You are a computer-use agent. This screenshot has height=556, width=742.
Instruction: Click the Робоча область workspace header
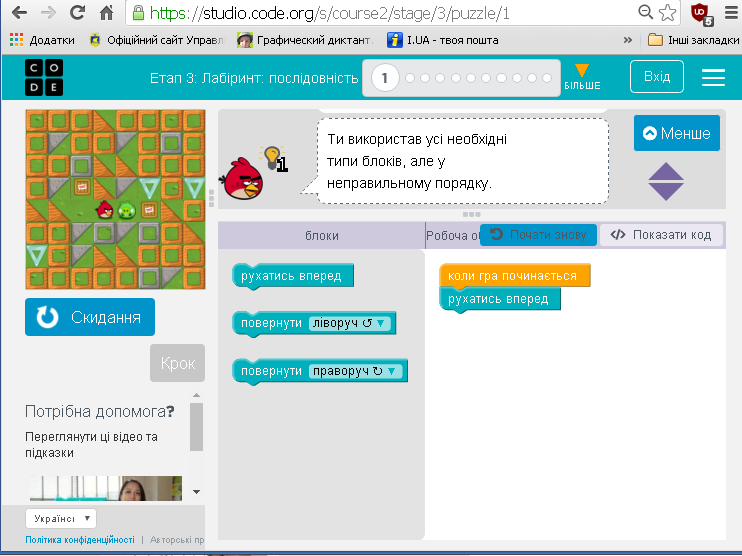coord(453,235)
